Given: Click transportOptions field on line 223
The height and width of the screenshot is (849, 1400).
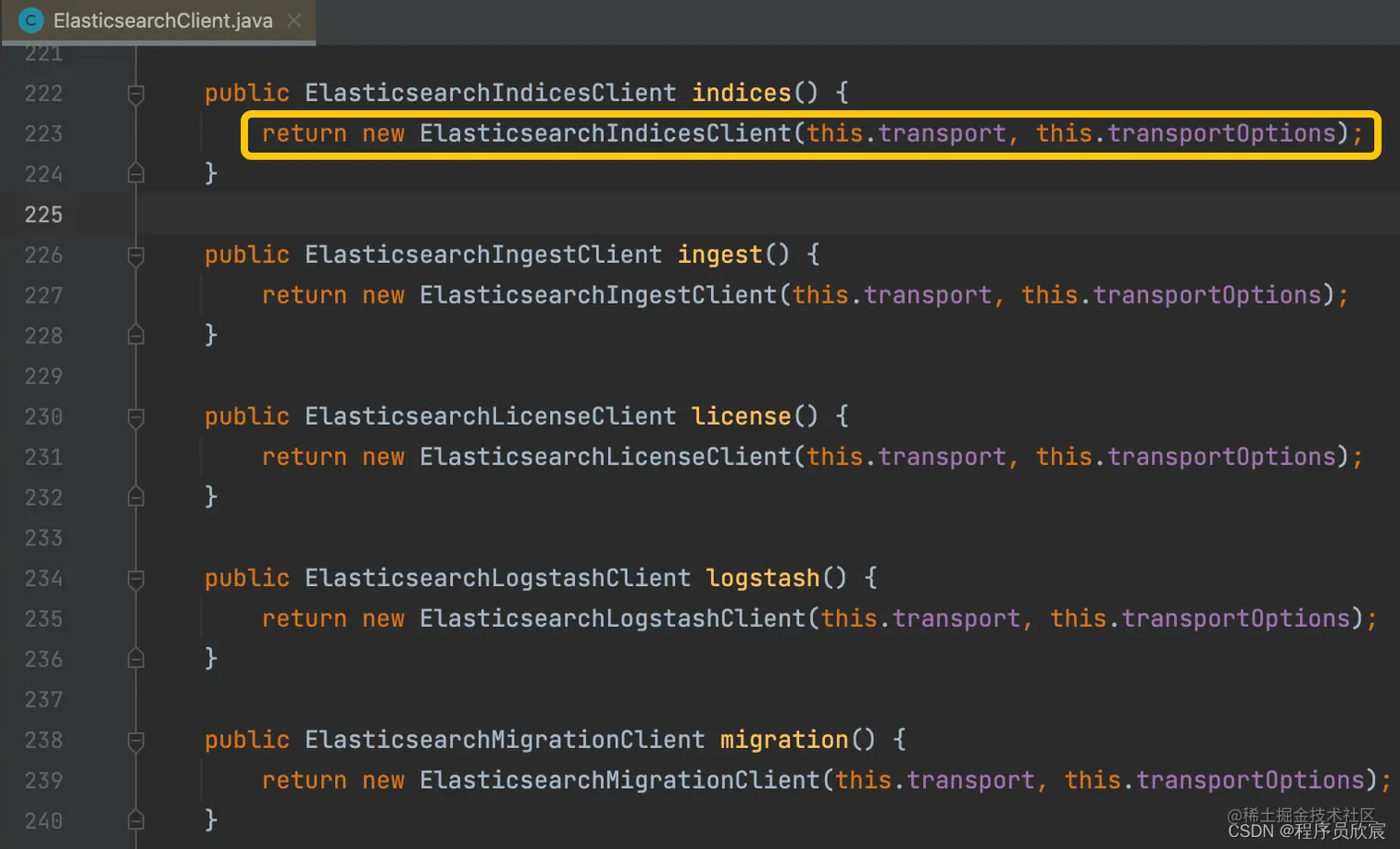Looking at the screenshot, I should click(1222, 133).
